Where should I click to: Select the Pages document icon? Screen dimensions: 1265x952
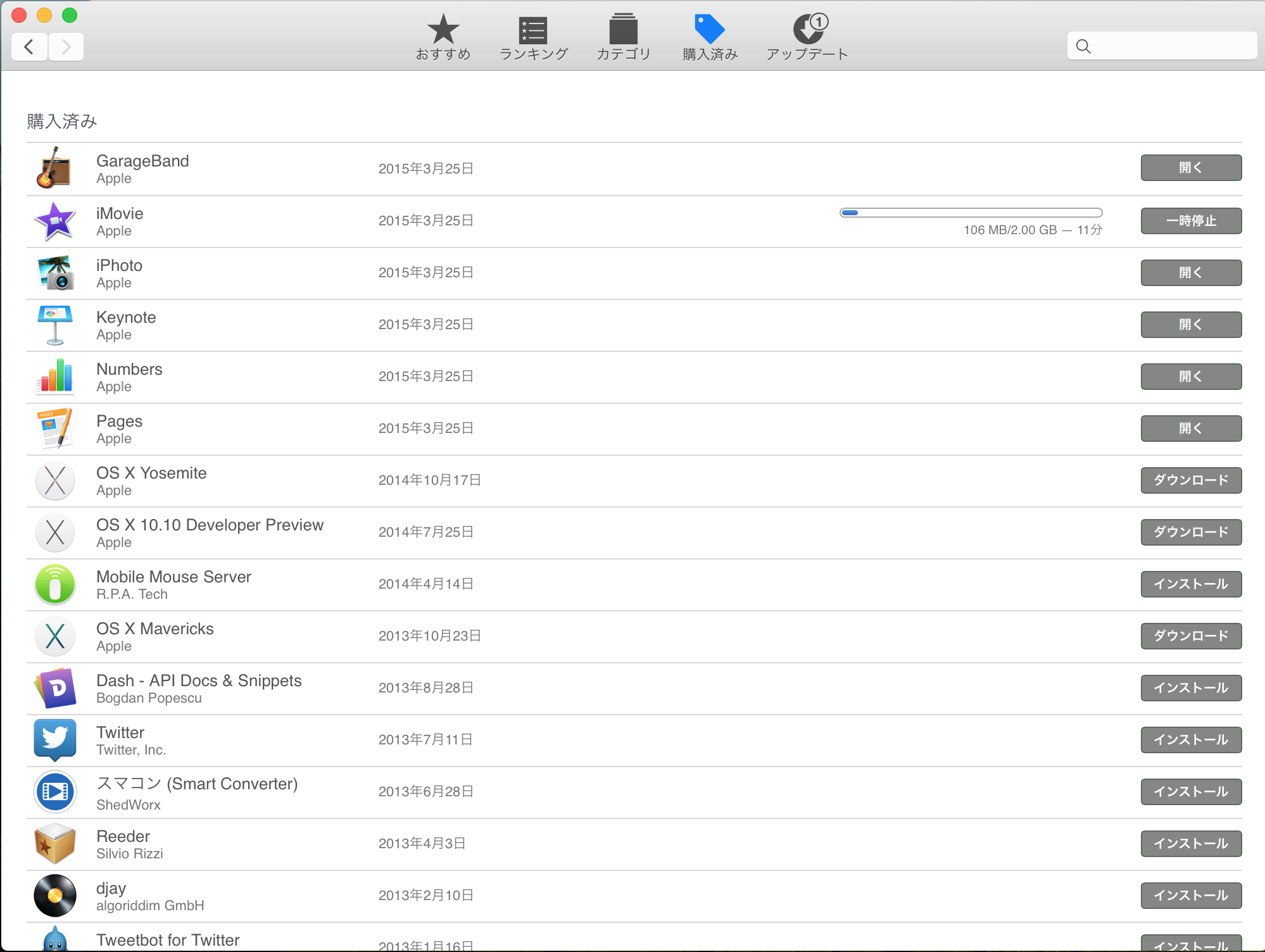(54, 428)
